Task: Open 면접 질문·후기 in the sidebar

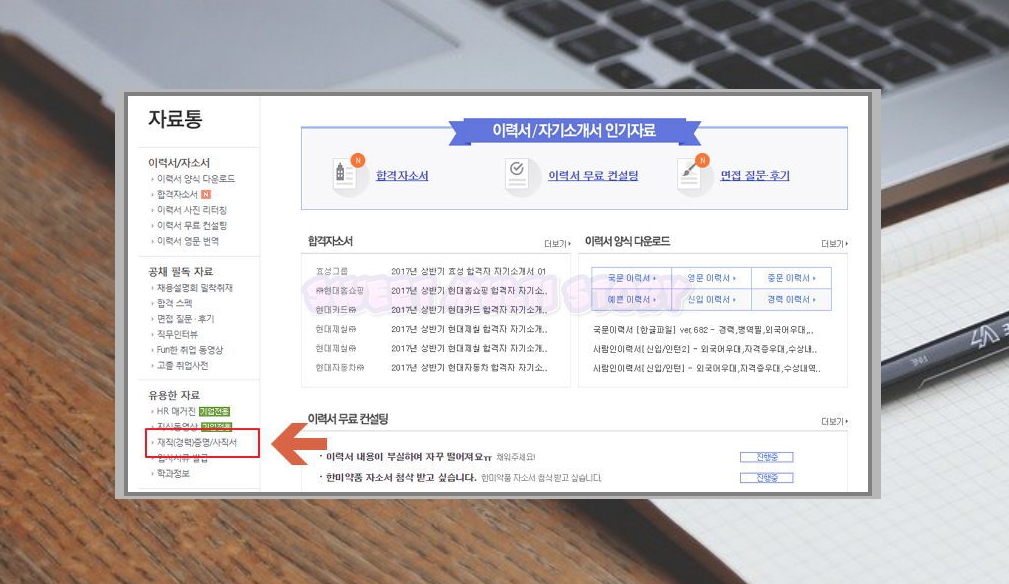Action: click(x=185, y=319)
